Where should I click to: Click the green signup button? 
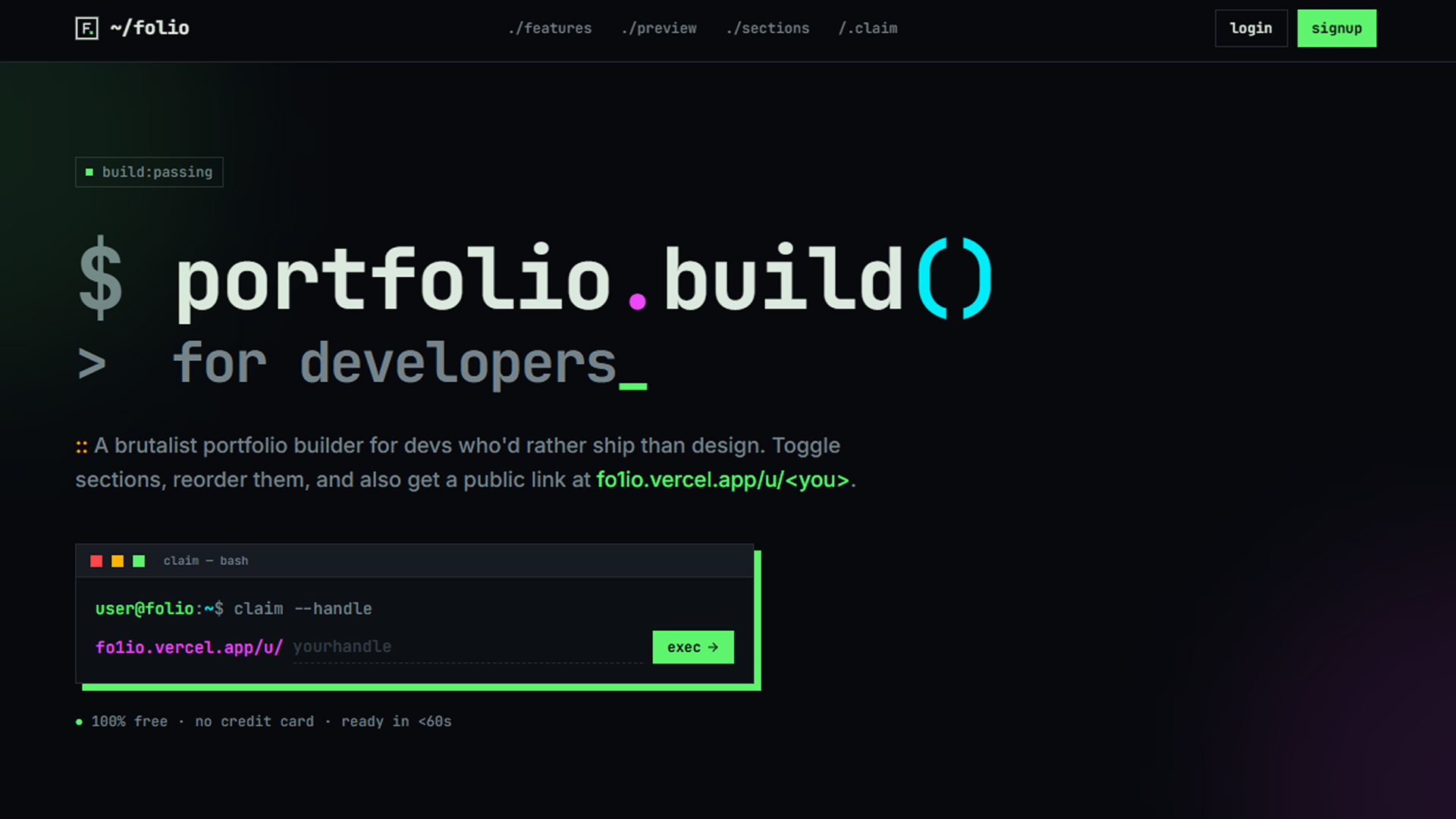click(x=1337, y=28)
